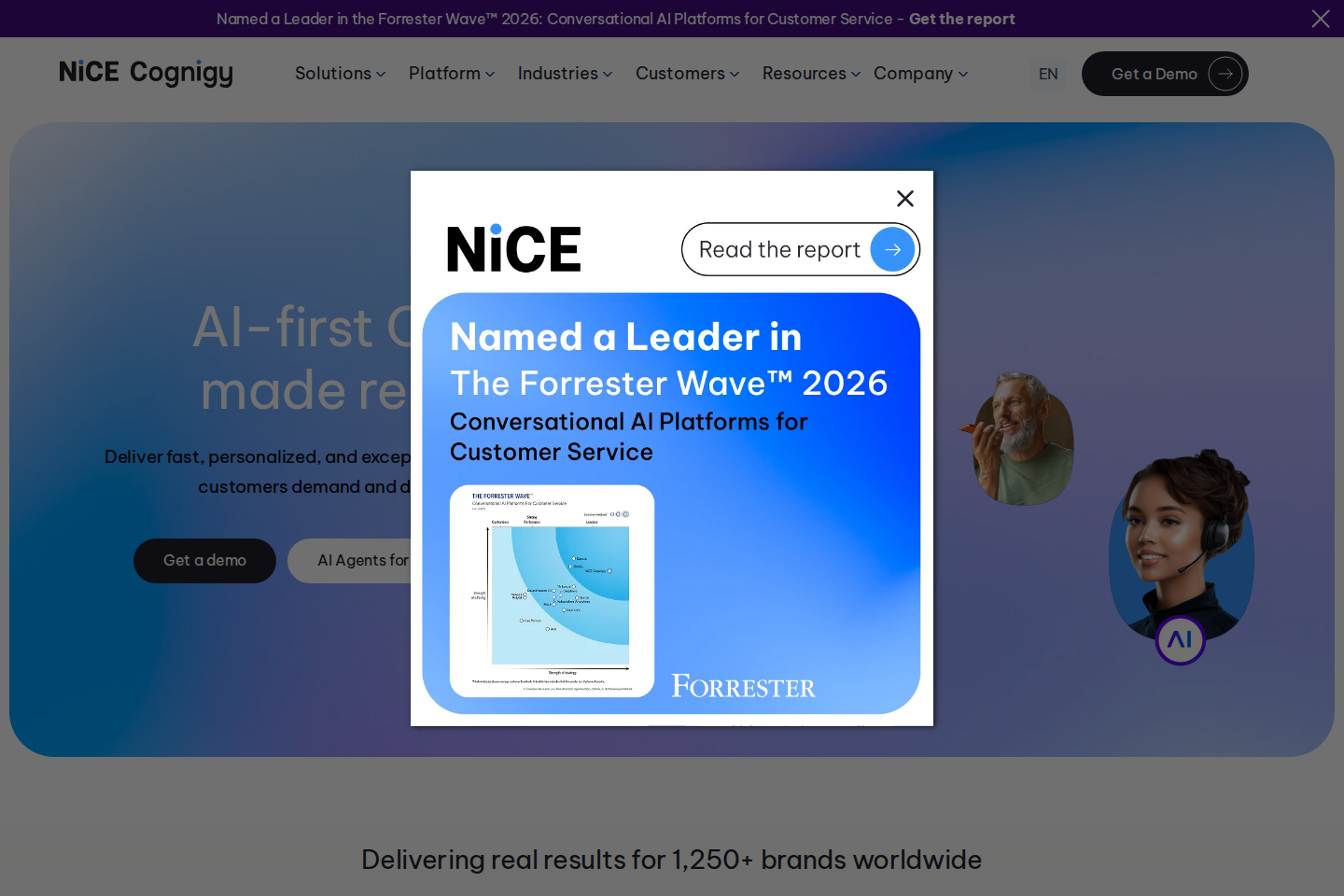Click the AI badge on agent portrait

click(x=1181, y=640)
